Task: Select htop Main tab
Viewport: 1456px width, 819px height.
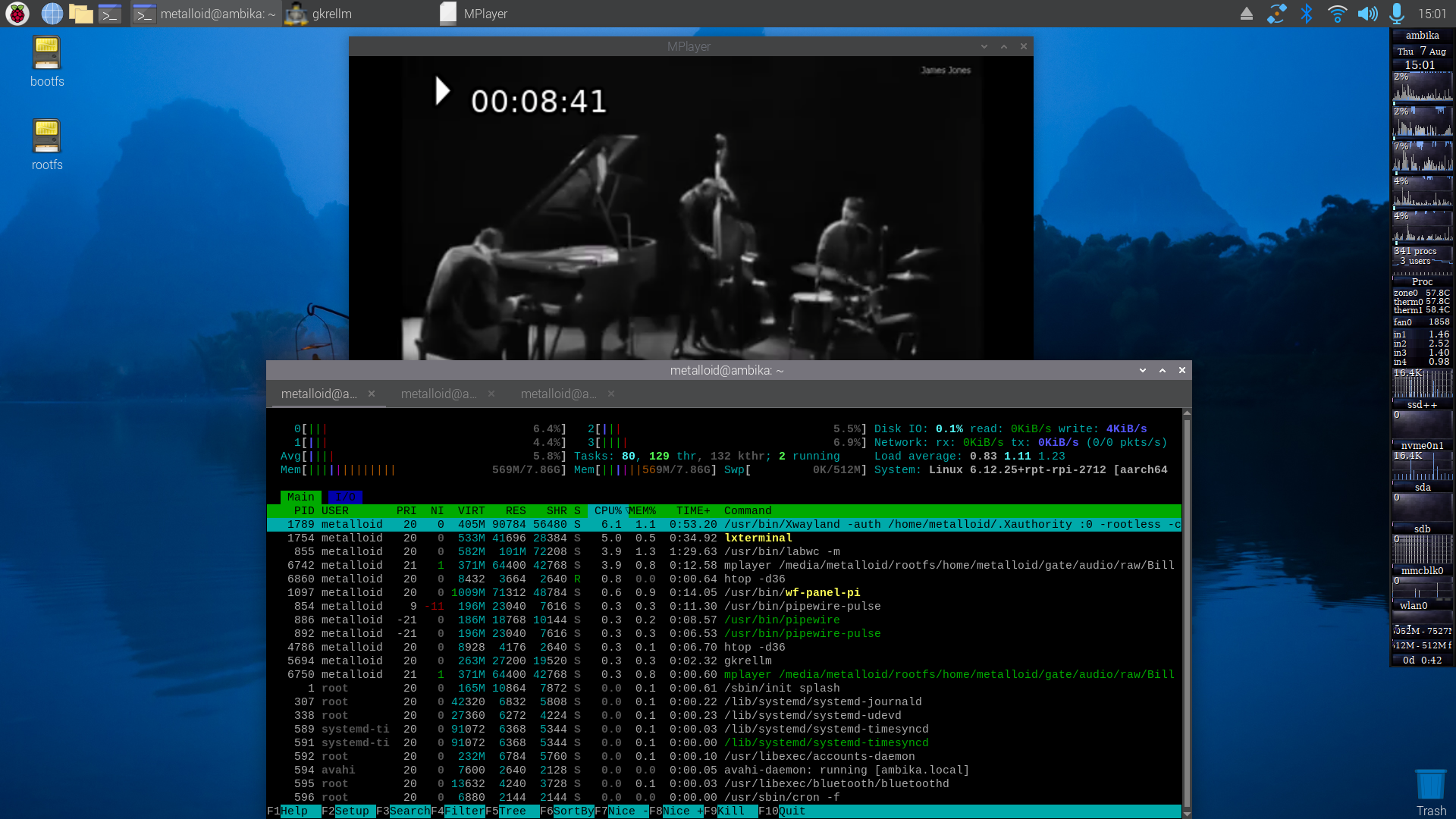Action: click(x=301, y=497)
